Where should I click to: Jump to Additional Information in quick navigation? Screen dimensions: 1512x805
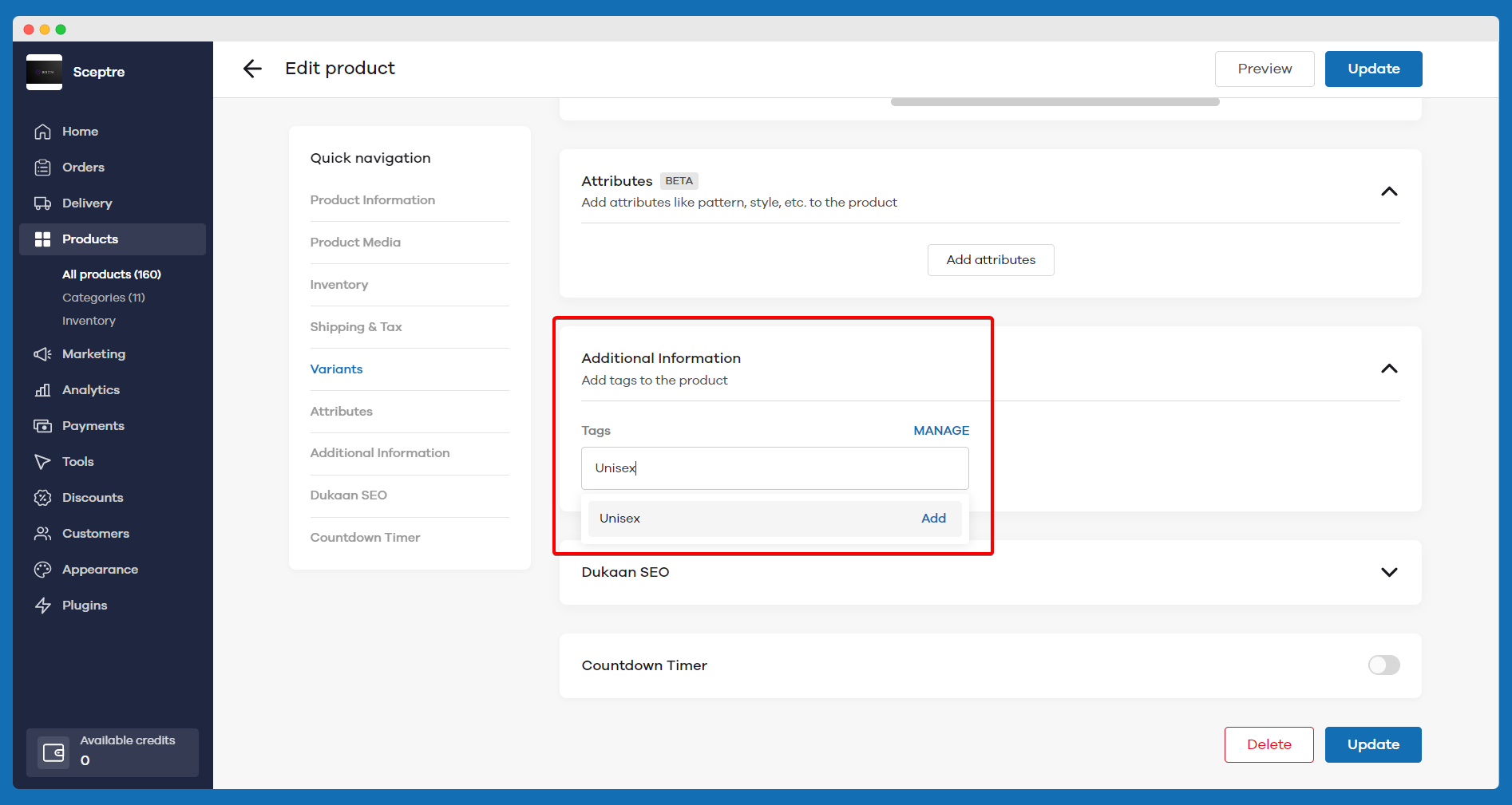(380, 453)
